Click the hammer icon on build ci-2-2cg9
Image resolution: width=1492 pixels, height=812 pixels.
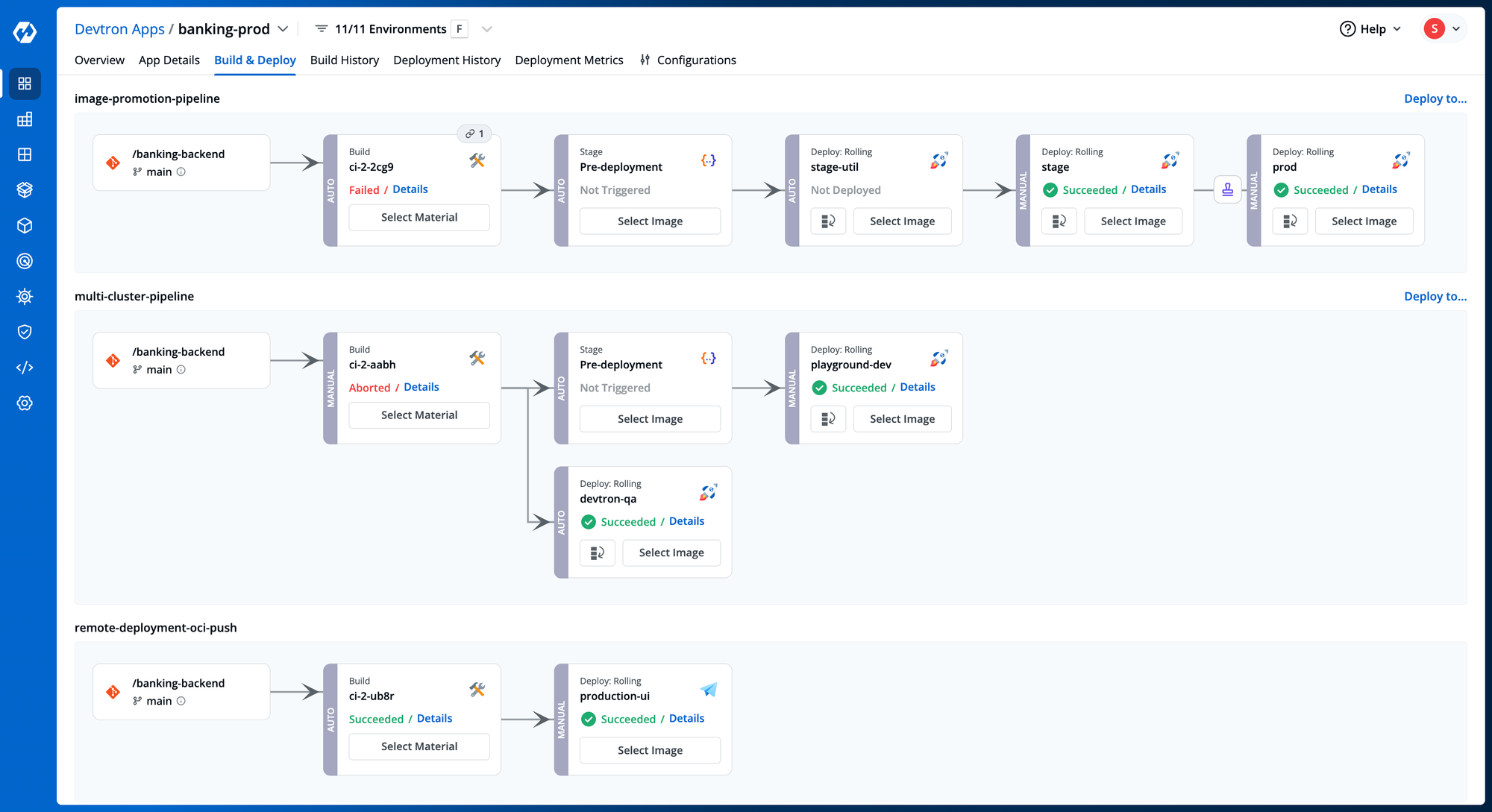pyautogui.click(x=477, y=160)
